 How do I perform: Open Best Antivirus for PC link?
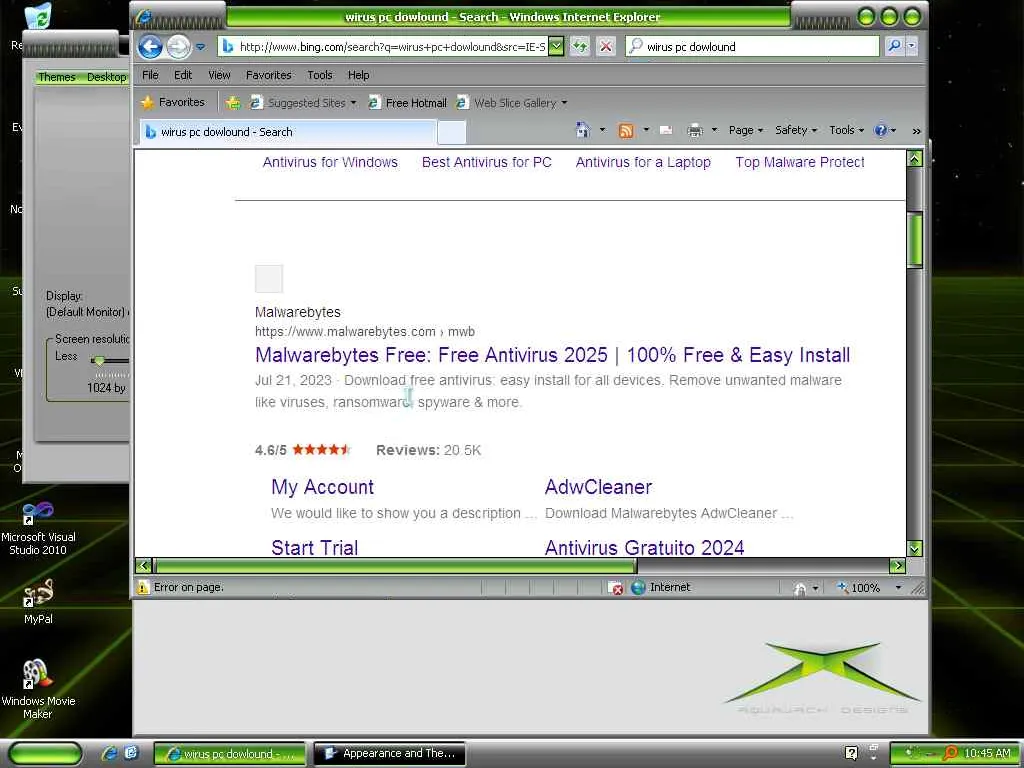tap(487, 162)
